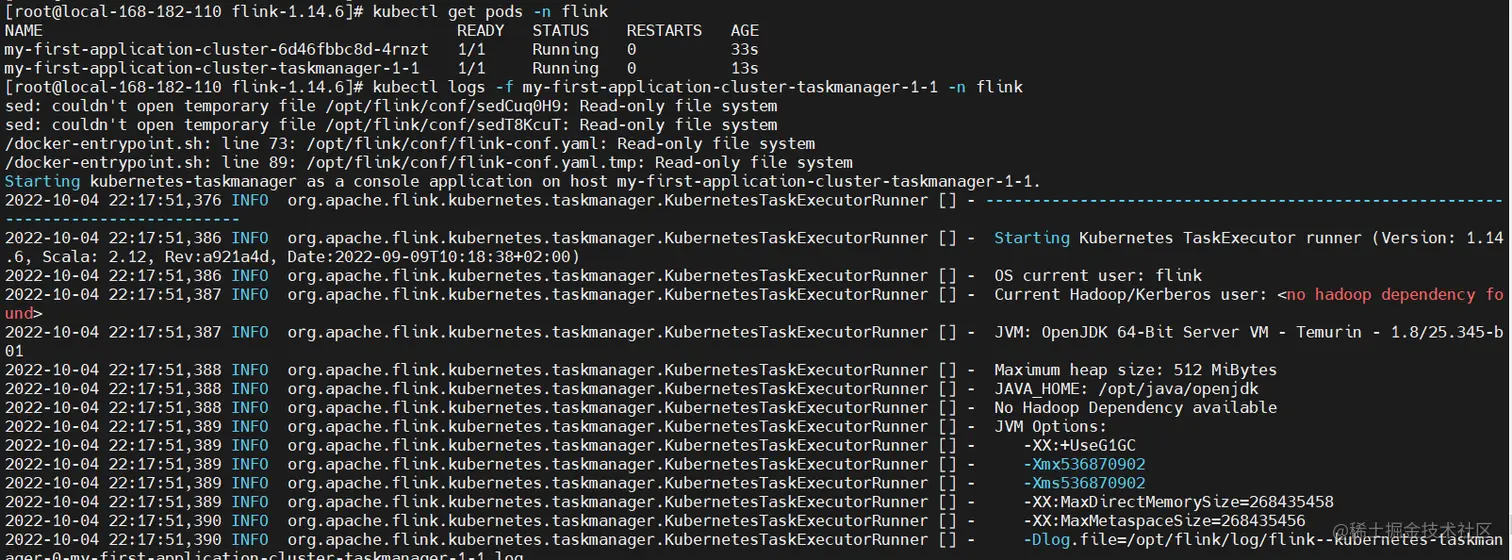This screenshot has width=1512, height=560.
Task: Click the 'OS current user: flink' text
Action: click(x=1098, y=275)
